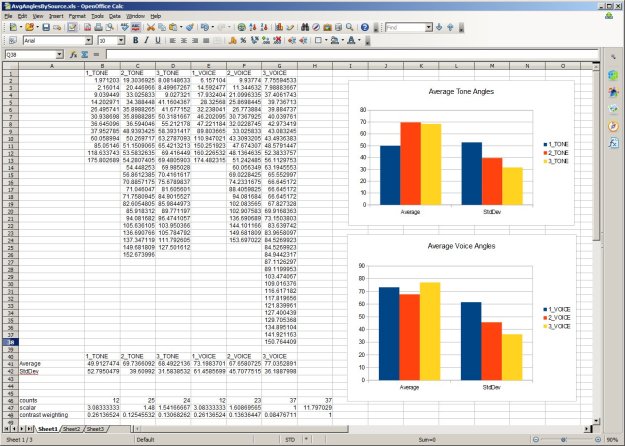This screenshot has height=446, width=625.
Task: Open the font size dropdown
Action: tap(121, 41)
